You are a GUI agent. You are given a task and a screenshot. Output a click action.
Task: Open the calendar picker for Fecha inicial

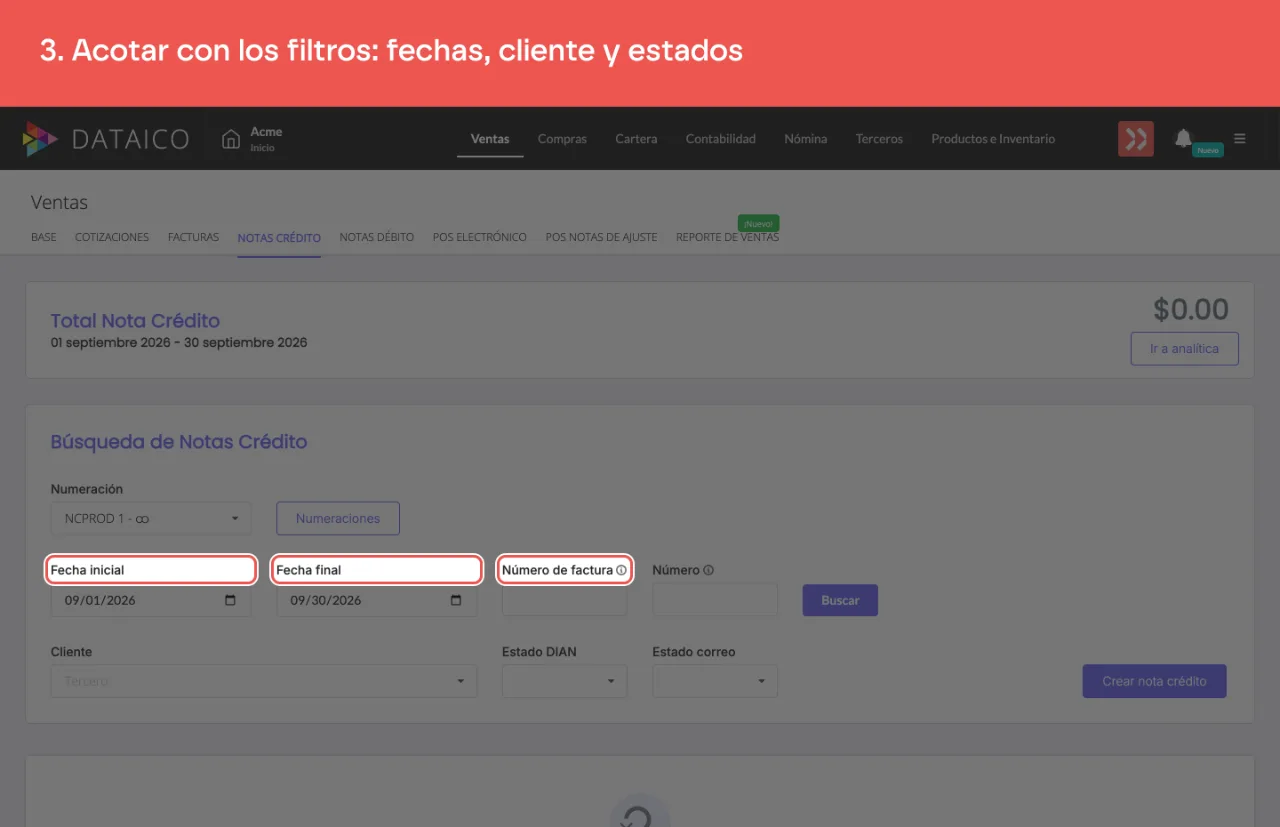231,600
